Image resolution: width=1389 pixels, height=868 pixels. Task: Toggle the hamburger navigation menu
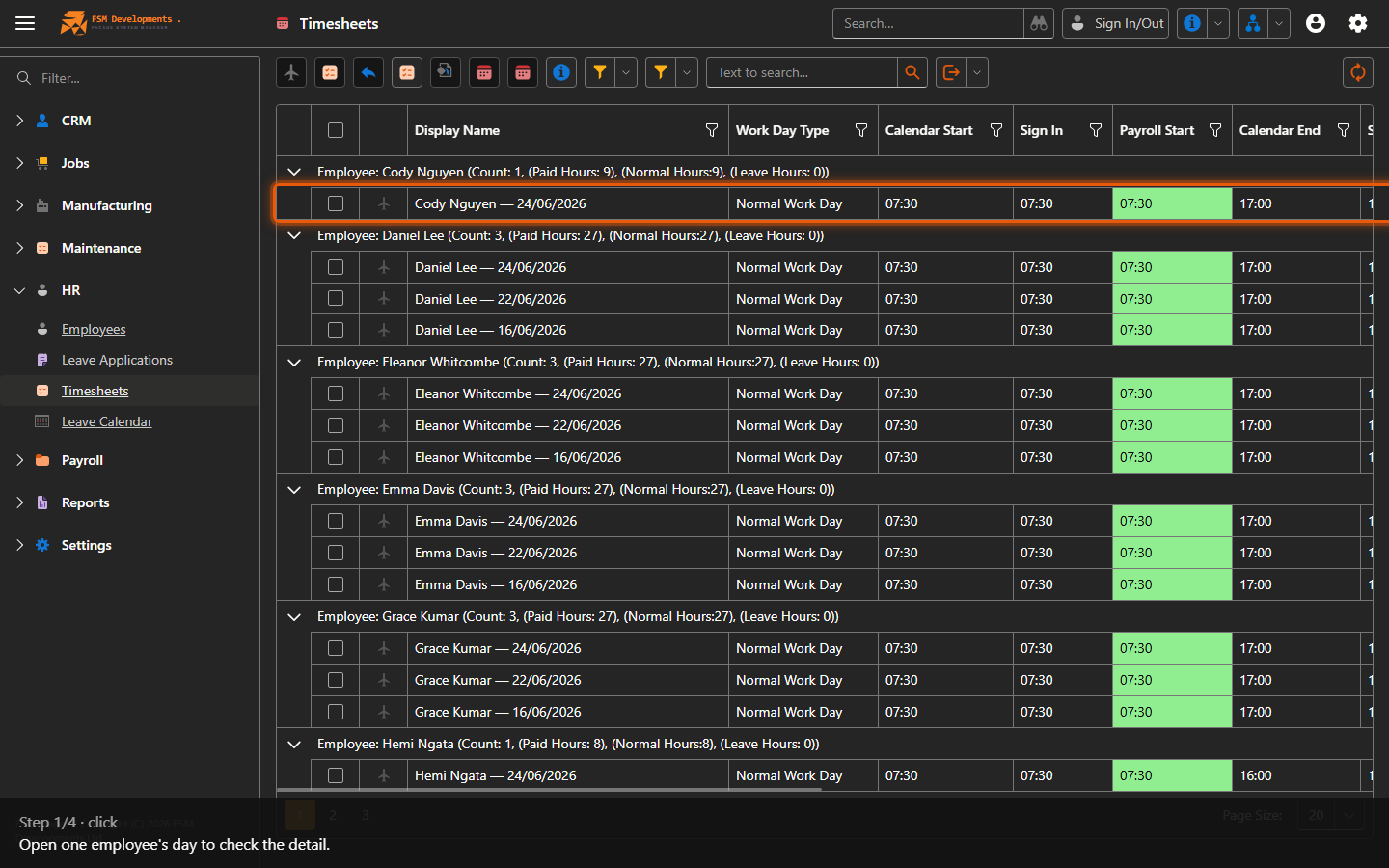pyautogui.click(x=25, y=23)
